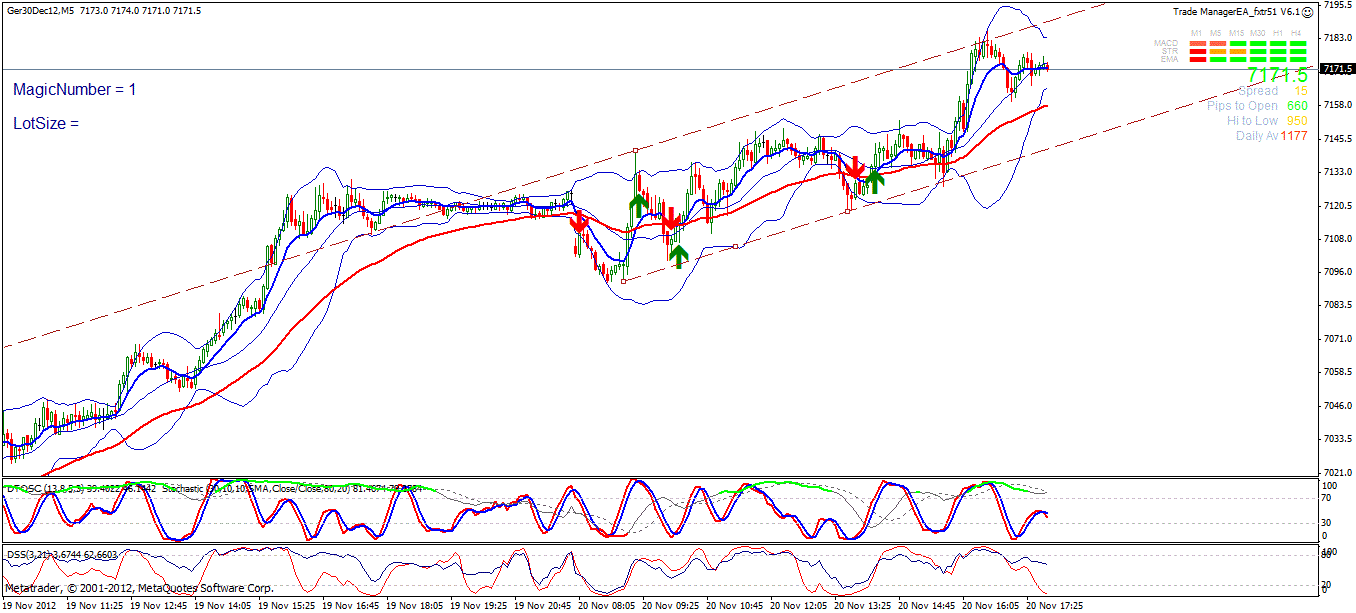Click the green up-arrow signal near 20 Nov 09:25
The width and height of the screenshot is (1356, 613).
[679, 255]
